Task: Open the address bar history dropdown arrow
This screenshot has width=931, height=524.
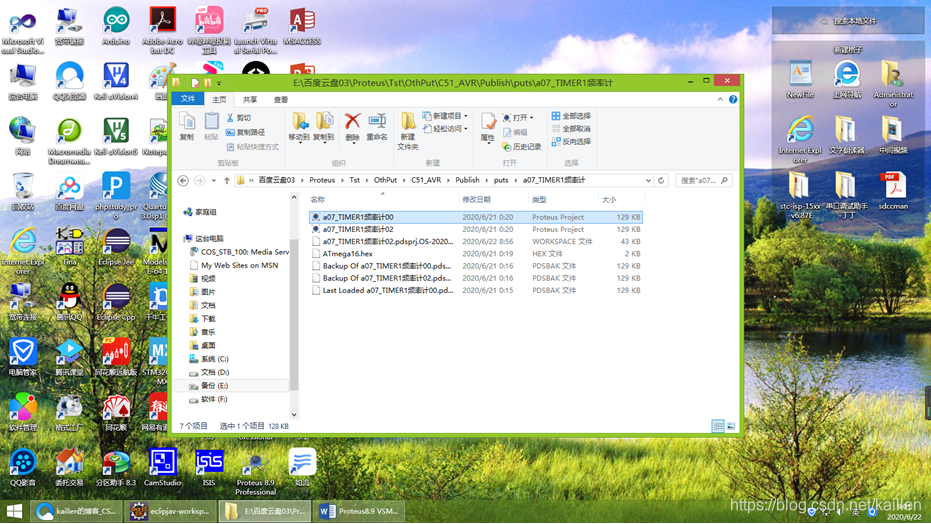Action: [x=648, y=181]
